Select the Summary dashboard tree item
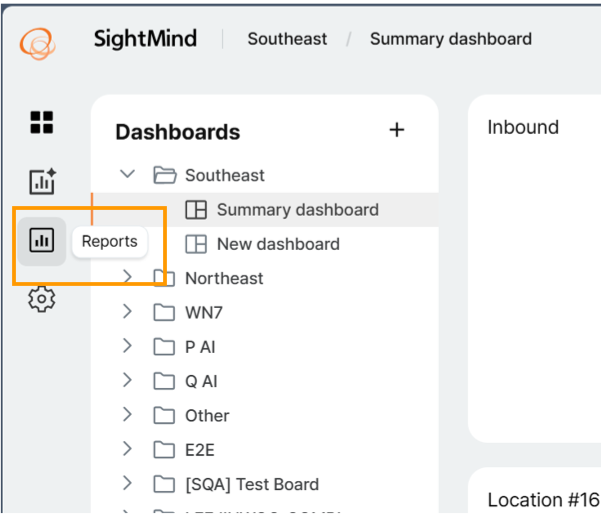This screenshot has height=515, width=601. tap(265, 210)
